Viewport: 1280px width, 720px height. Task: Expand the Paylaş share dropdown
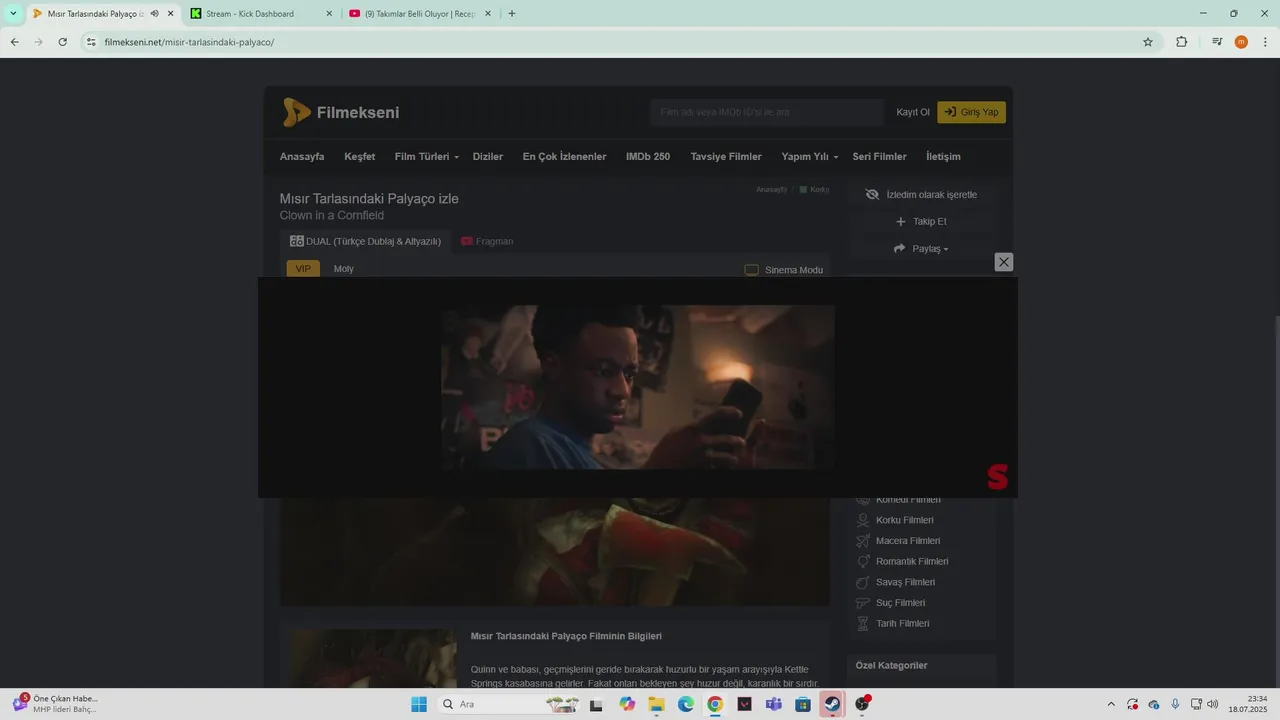click(921, 249)
